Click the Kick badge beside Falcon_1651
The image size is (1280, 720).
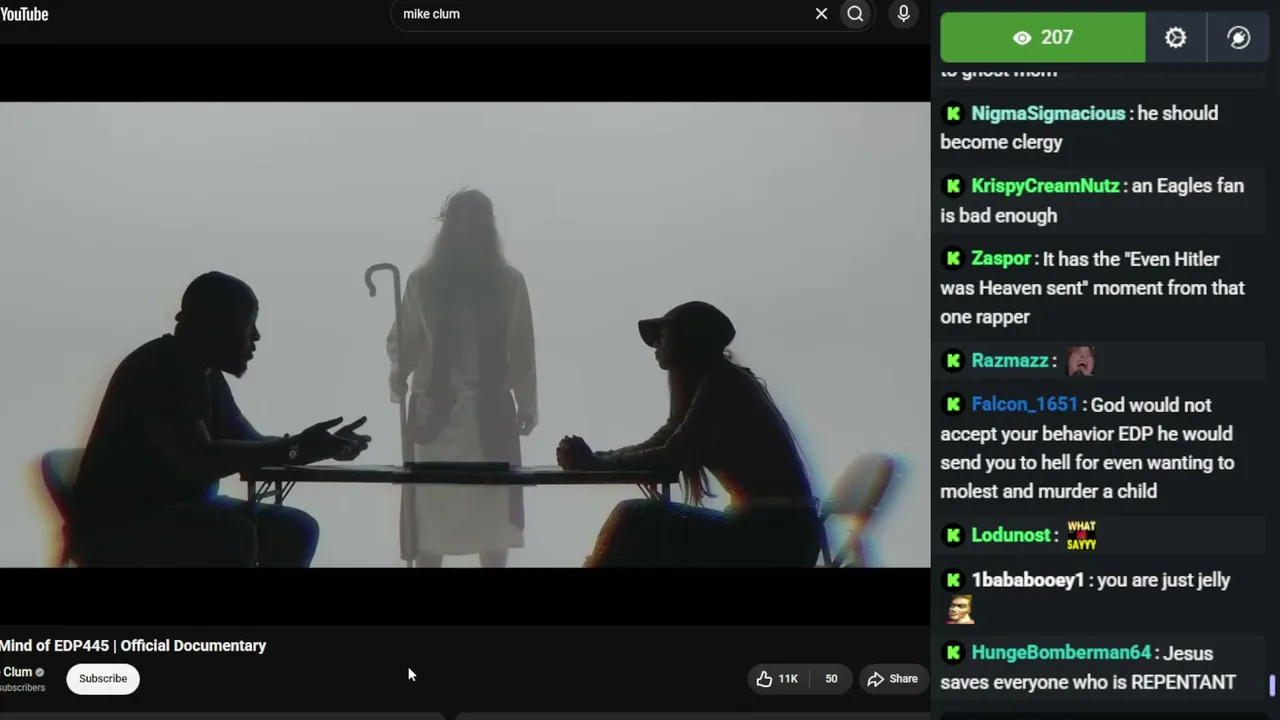[953, 405]
